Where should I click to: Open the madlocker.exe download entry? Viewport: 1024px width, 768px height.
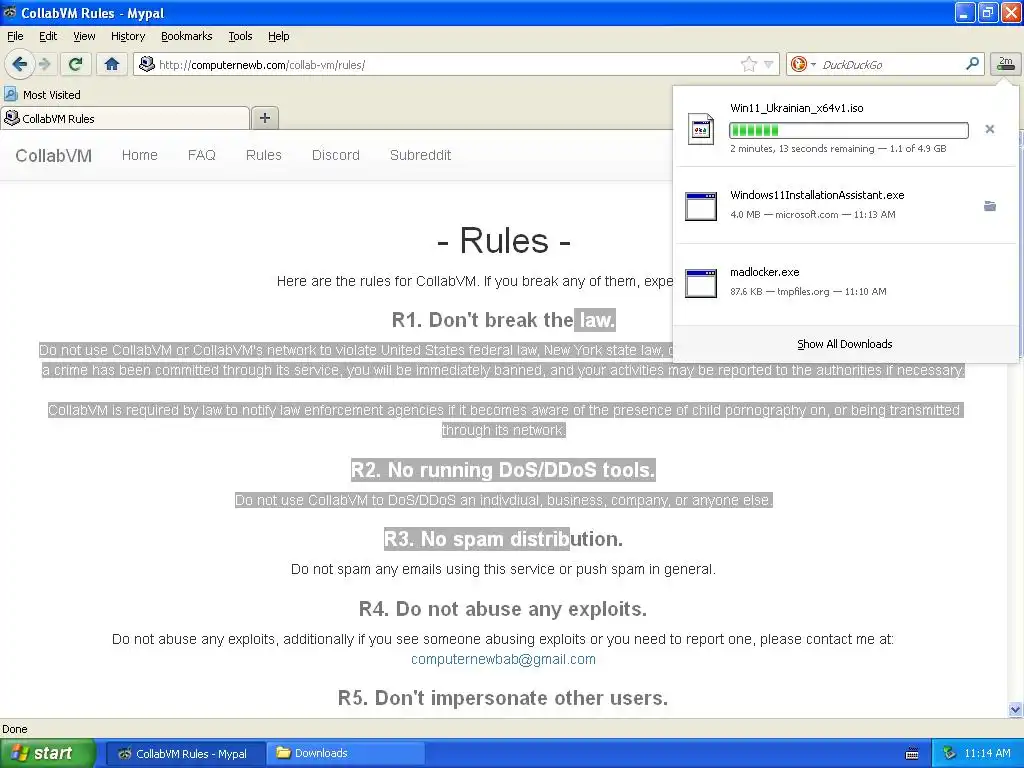point(845,283)
